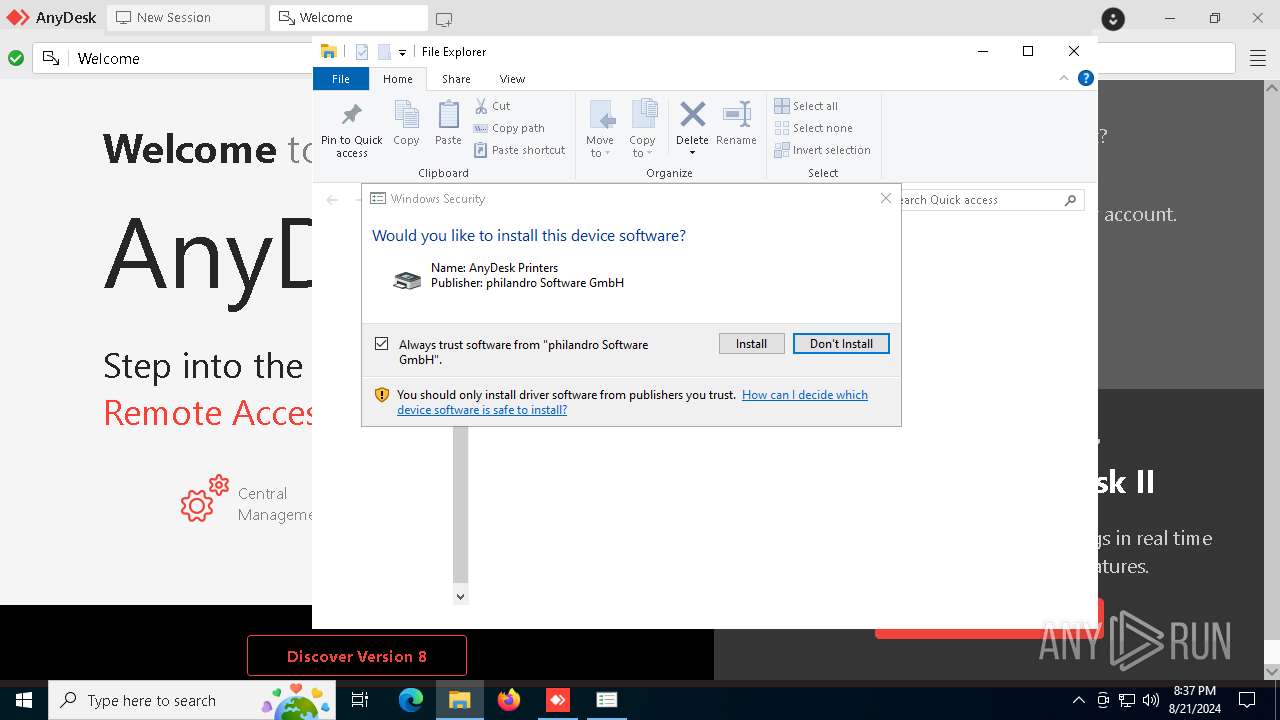
Task: Click the Copy ribbon icon
Action: coord(406,123)
